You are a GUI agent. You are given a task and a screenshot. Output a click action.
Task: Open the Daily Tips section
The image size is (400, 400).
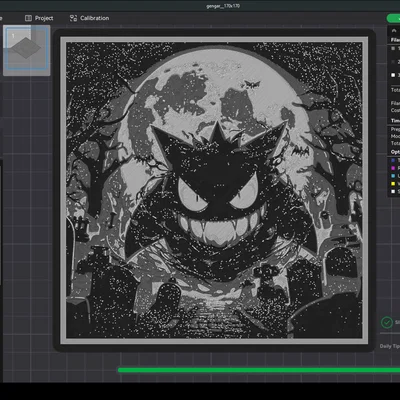[x=390, y=346]
